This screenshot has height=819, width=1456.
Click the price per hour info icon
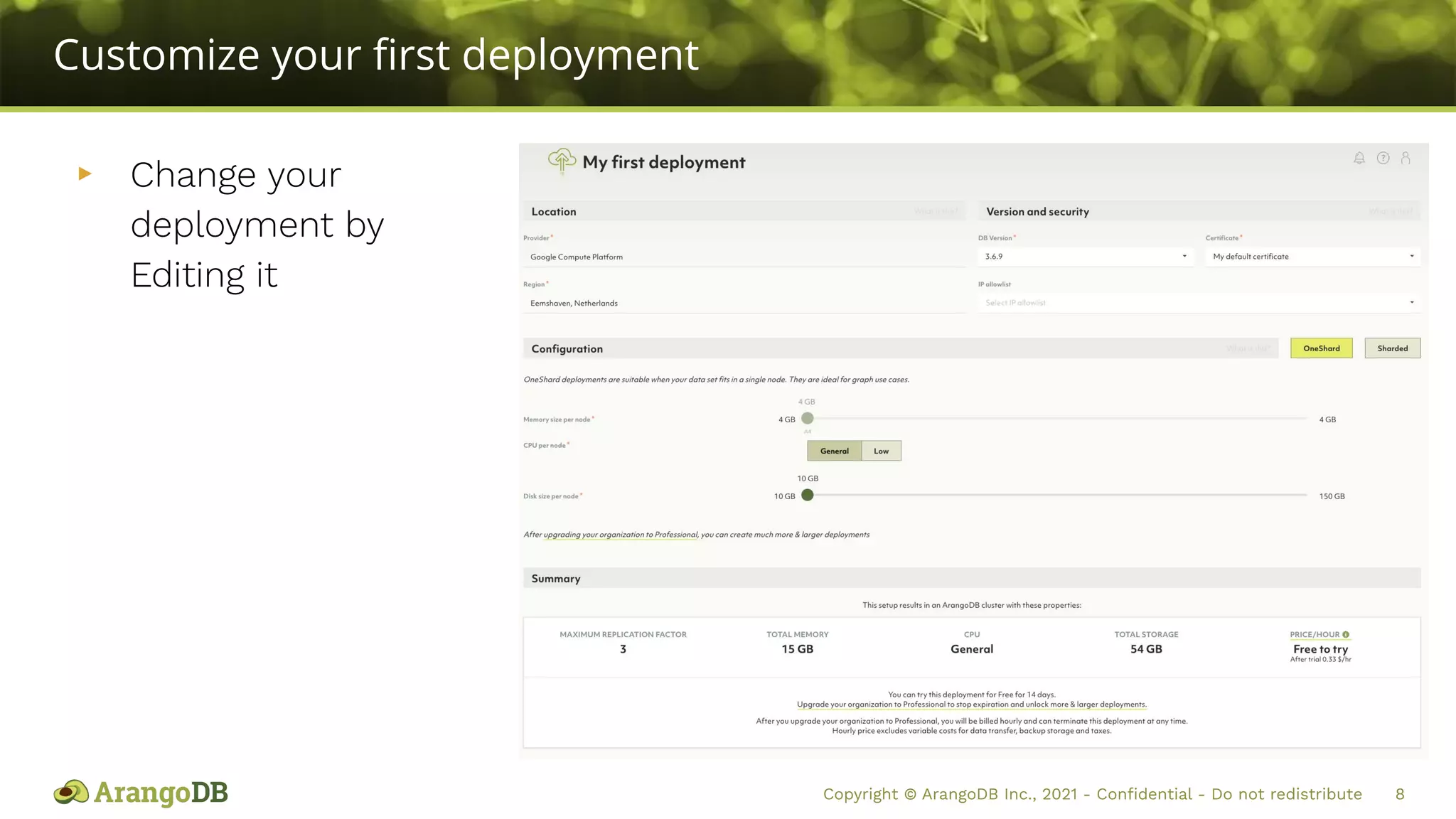click(1346, 634)
